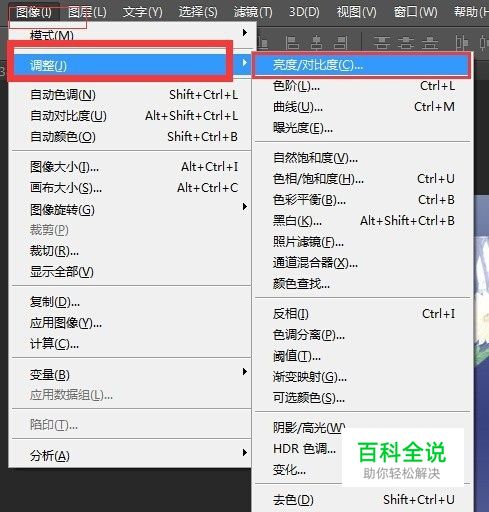Viewport: 489px width, 512px height.
Task: Open the 选择(S) menu
Action: point(198,12)
